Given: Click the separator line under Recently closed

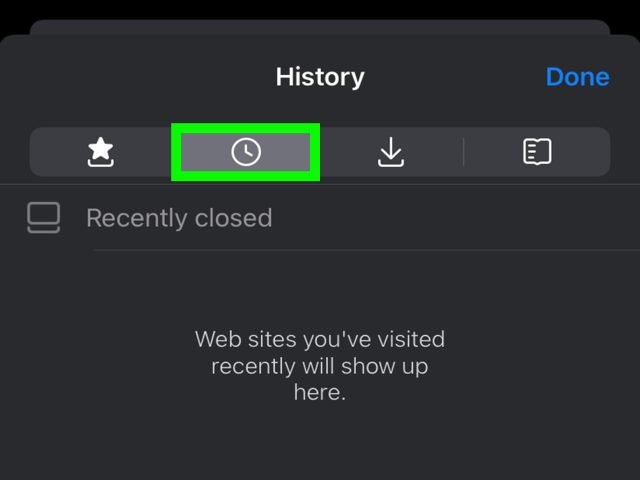Looking at the screenshot, I should click(367, 250).
